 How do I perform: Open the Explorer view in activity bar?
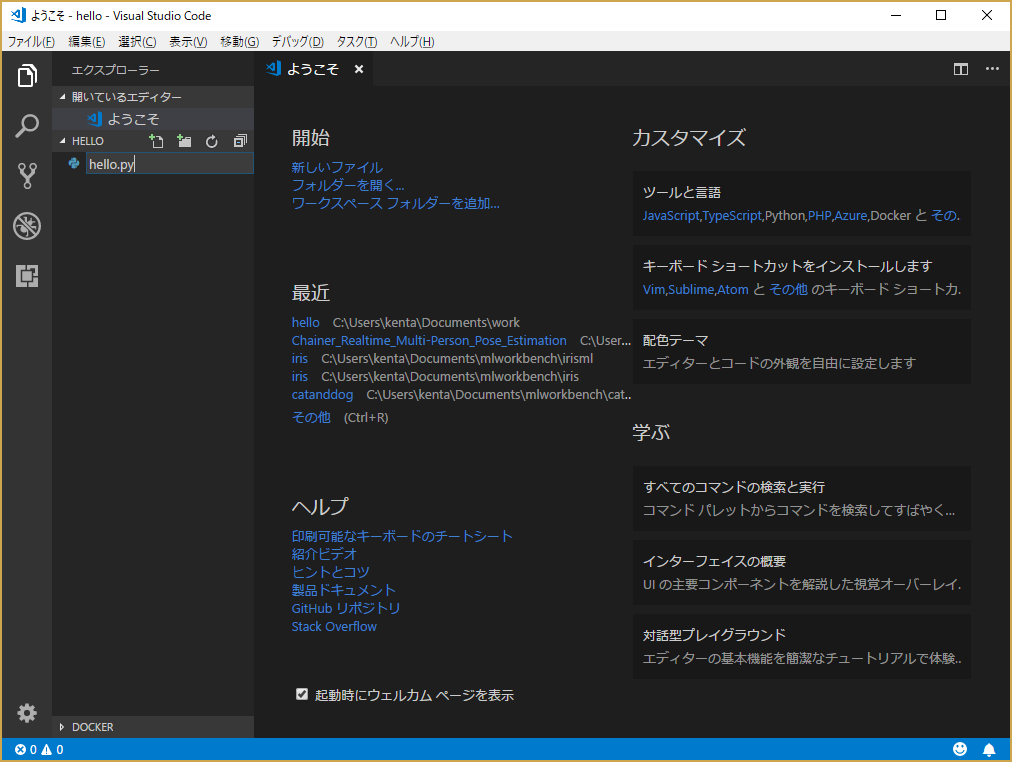[26, 75]
